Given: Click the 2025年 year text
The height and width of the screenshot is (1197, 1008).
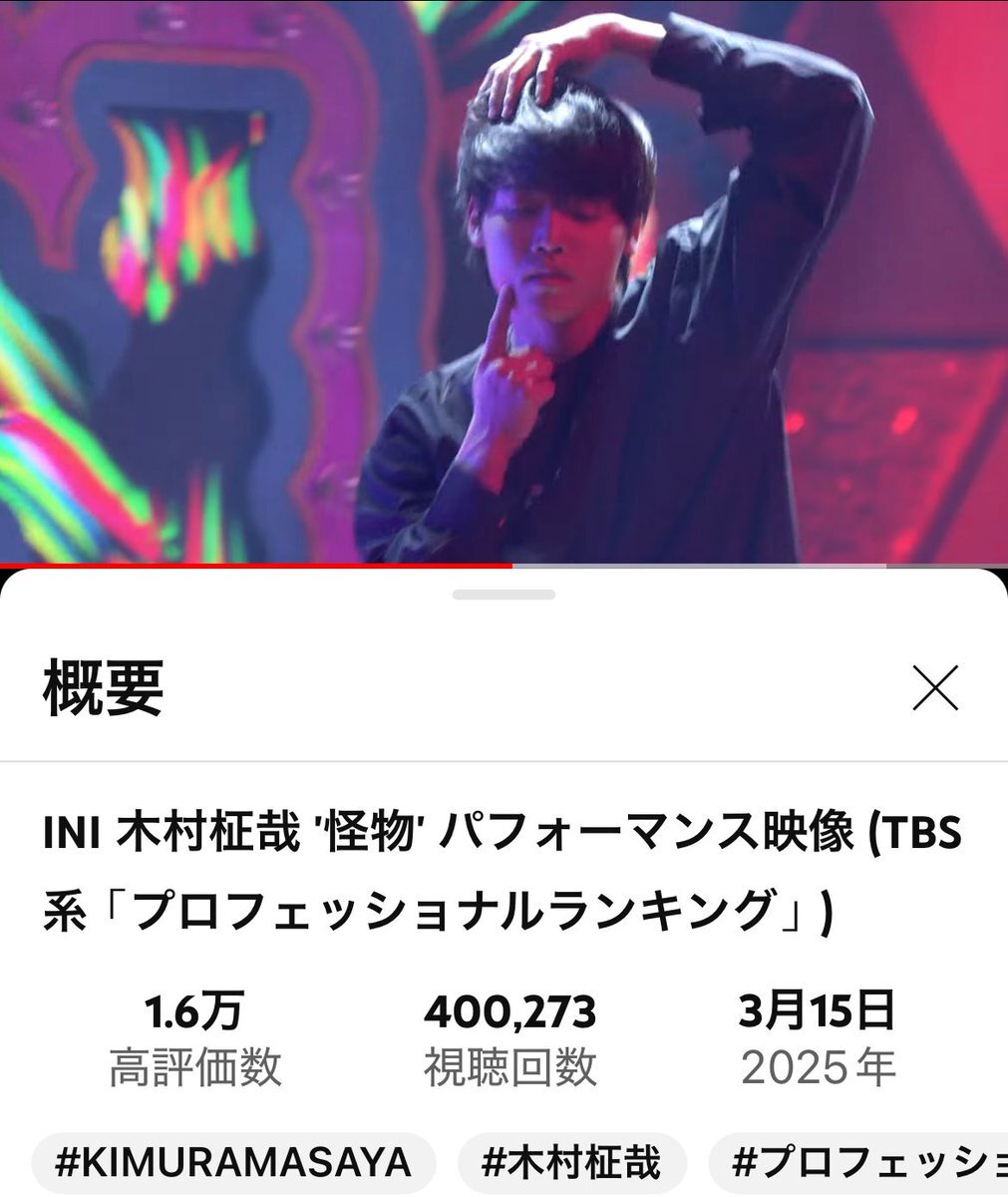Looking at the screenshot, I should [x=818, y=1068].
